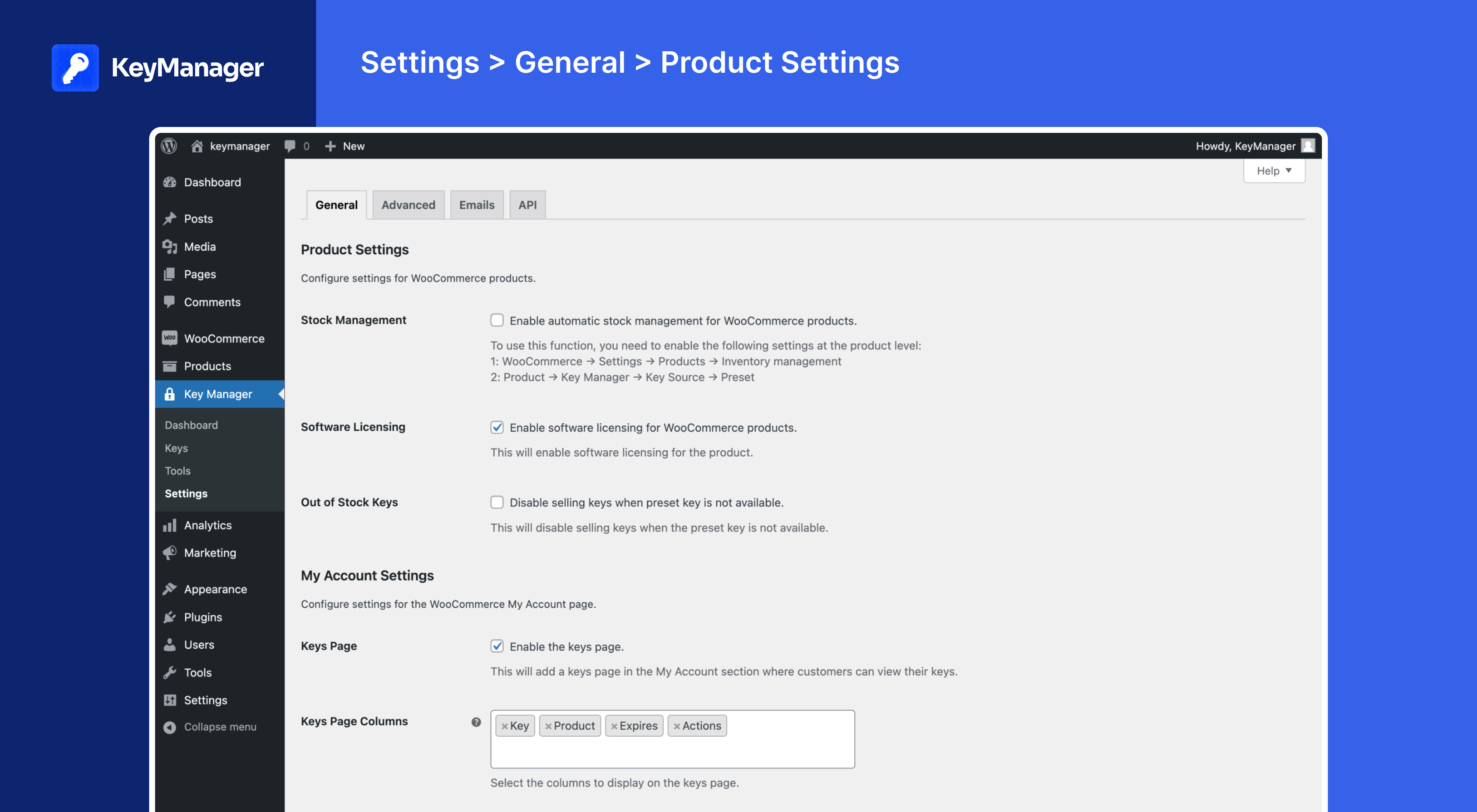
Task: Remove the Key column tag
Action: click(x=504, y=727)
